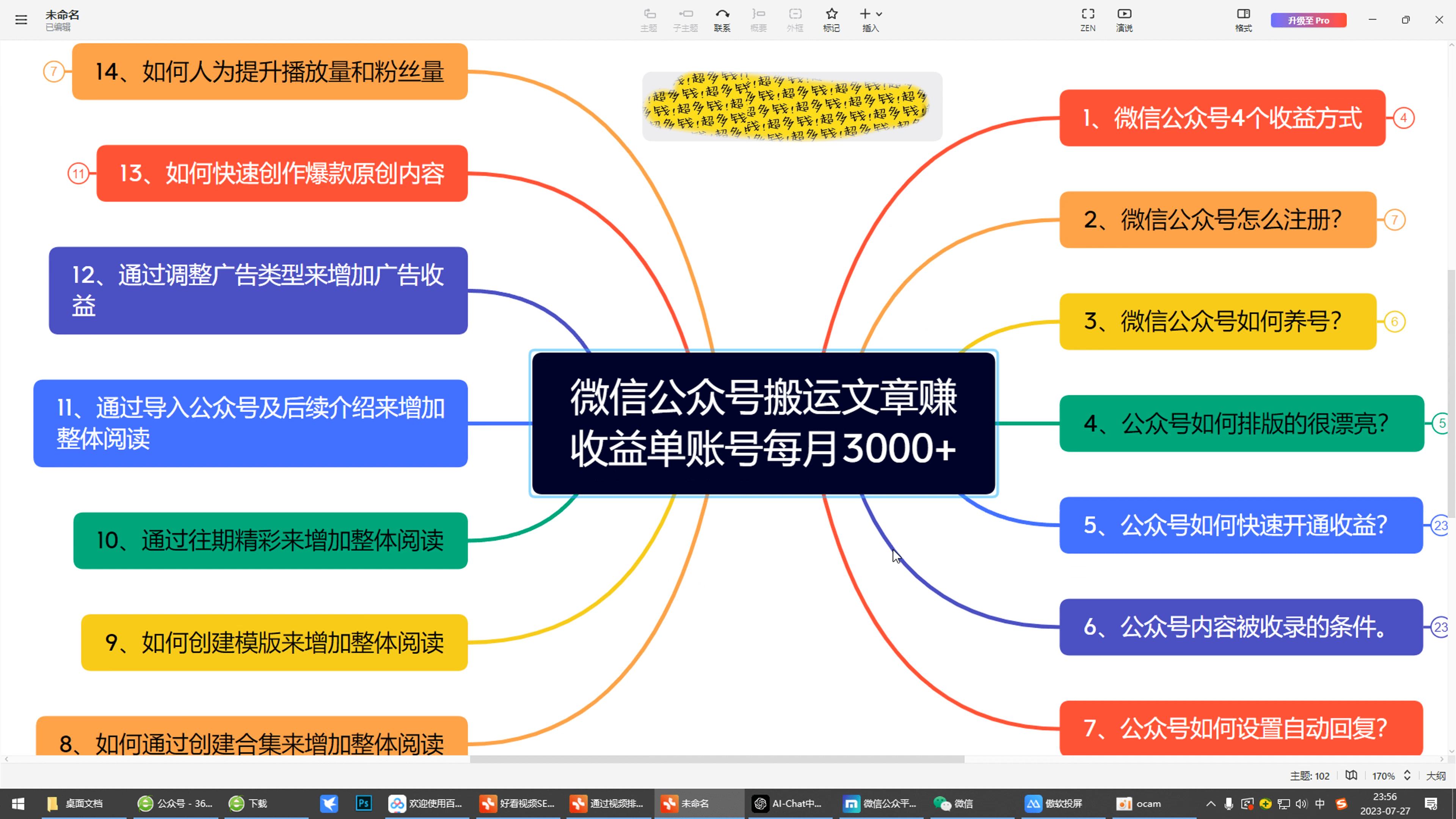Open the blue bird app in the taskbar
Image resolution: width=1456 pixels, height=819 pixels.
click(329, 803)
